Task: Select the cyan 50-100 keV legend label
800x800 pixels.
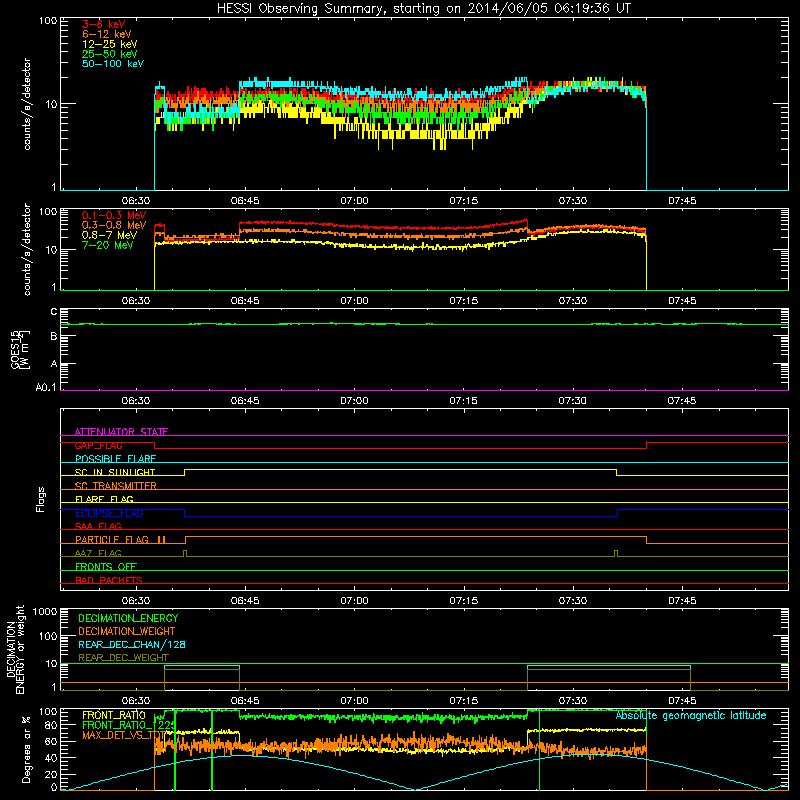Action: 112,64
